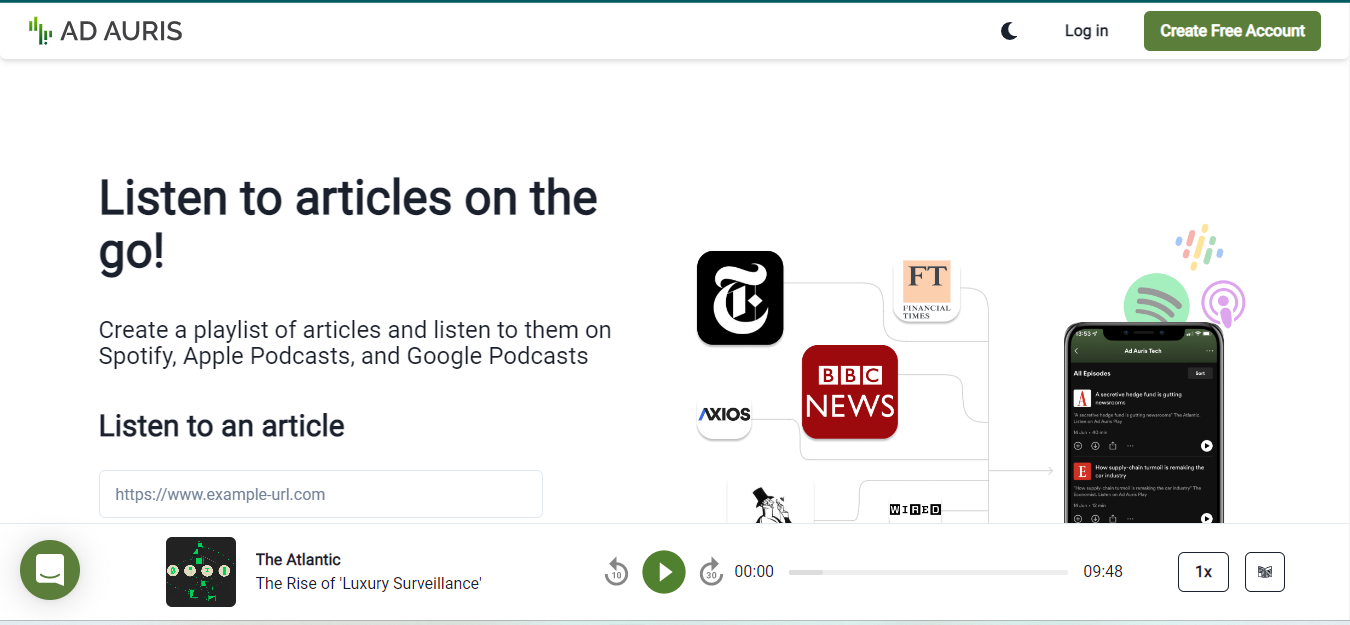Click the Wired logo

pyautogui.click(x=915, y=510)
